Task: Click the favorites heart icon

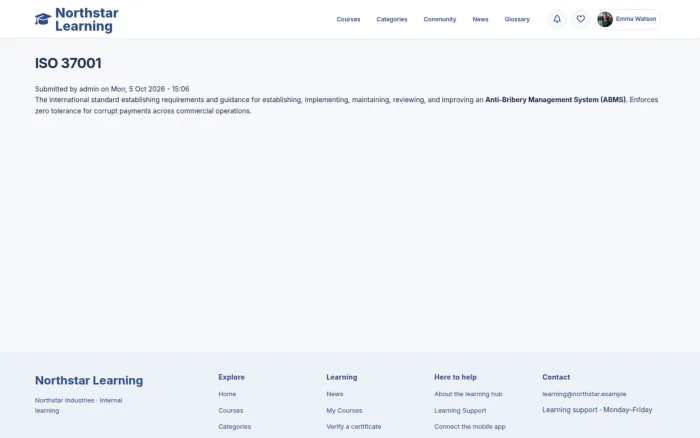Action: (580, 19)
